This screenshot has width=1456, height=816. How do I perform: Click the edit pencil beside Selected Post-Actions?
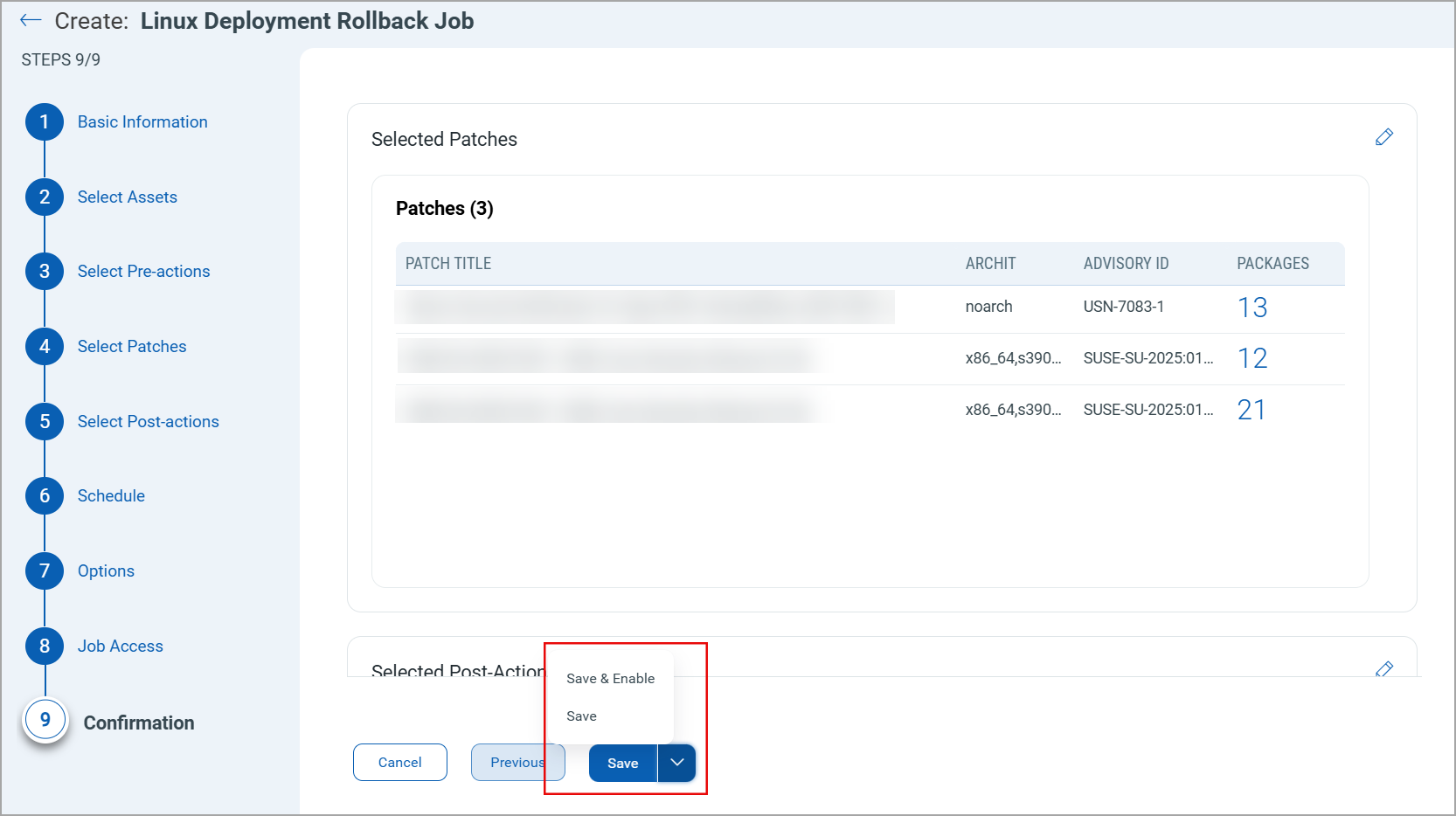click(x=1384, y=669)
